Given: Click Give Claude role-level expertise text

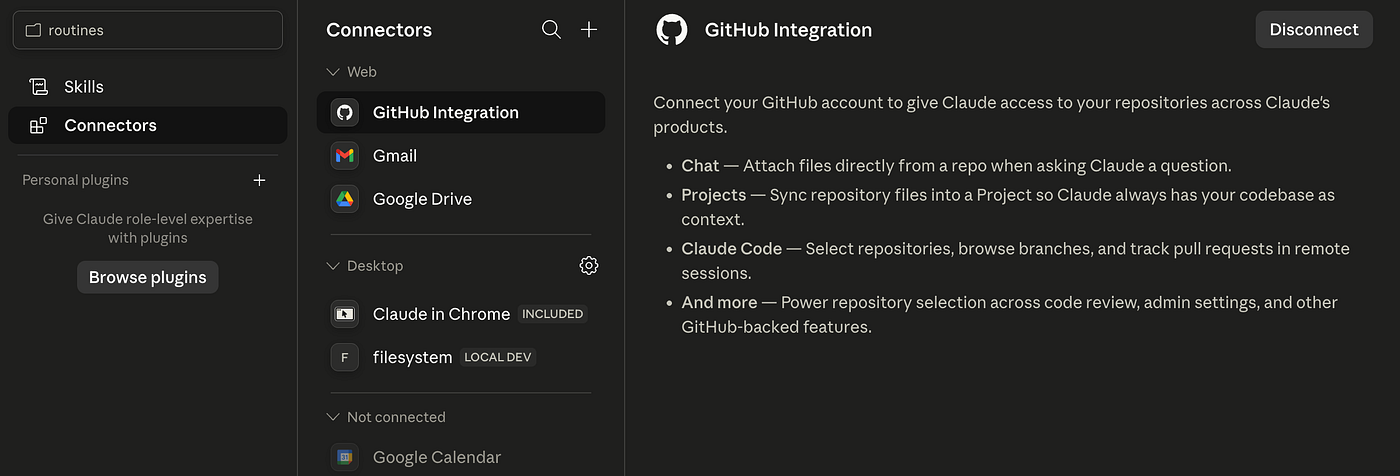Looking at the screenshot, I should 148,228.
